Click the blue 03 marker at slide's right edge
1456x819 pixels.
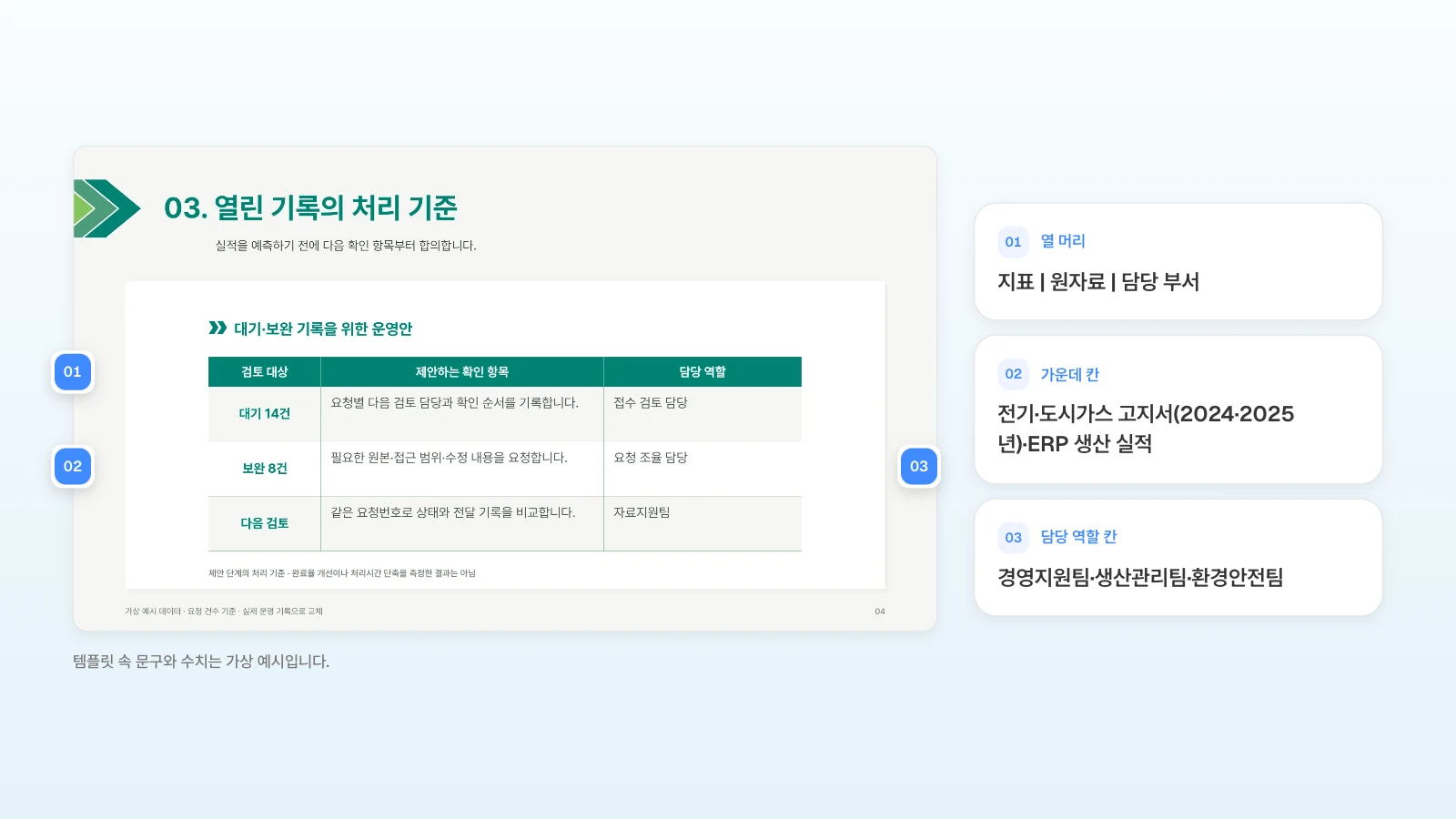click(919, 467)
